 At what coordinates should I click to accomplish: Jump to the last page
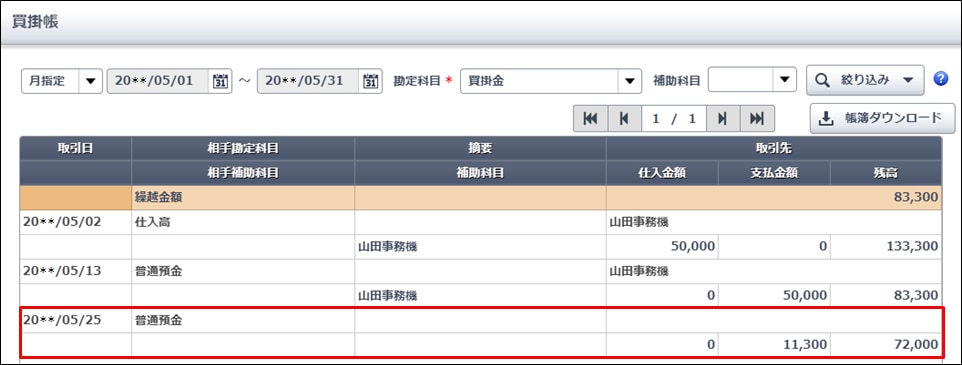[757, 119]
